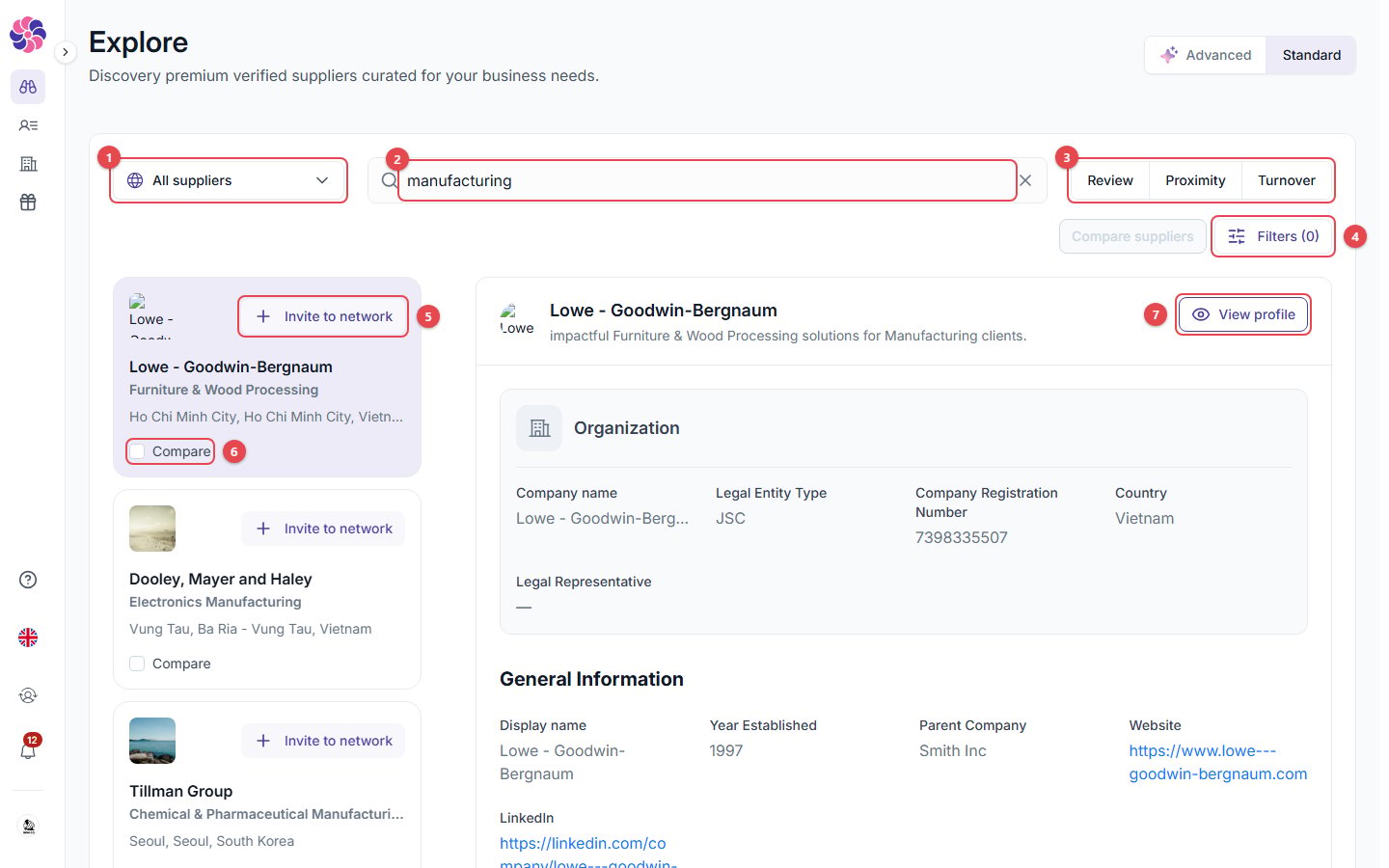Switch to Standard mode

point(1311,55)
